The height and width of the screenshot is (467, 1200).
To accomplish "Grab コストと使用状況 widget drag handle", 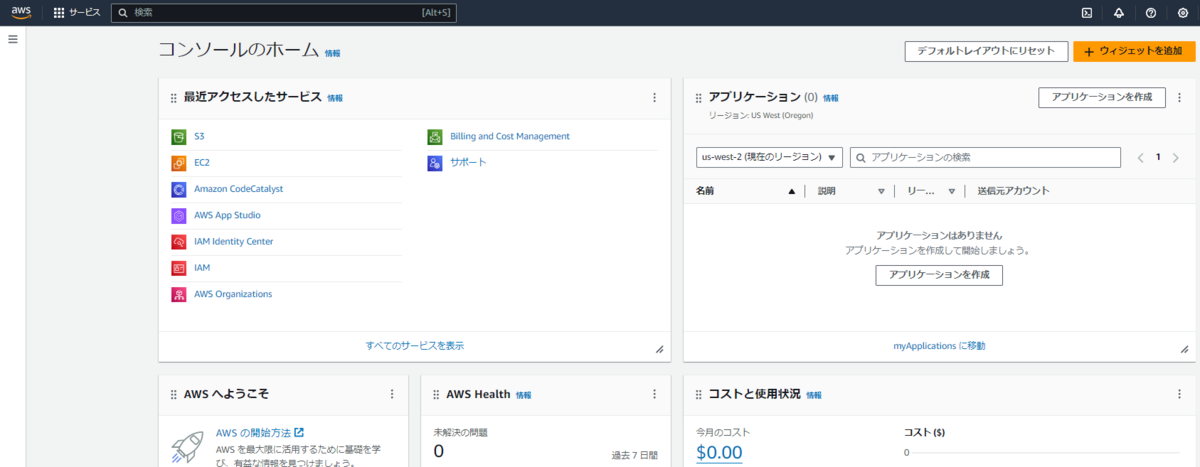I will pyautogui.click(x=698, y=395).
